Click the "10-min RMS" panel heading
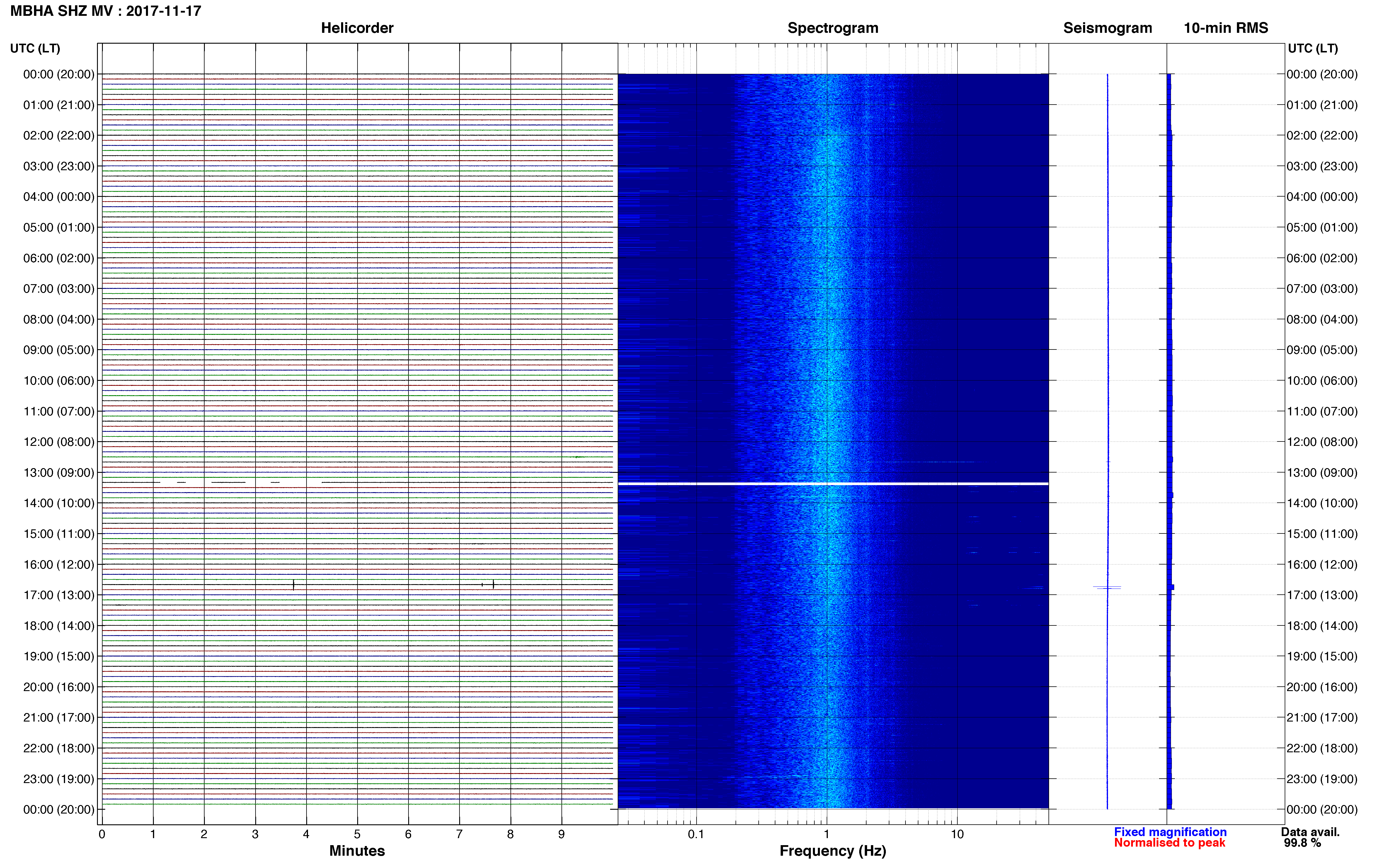This screenshot has height=868, width=1389. [1226, 28]
